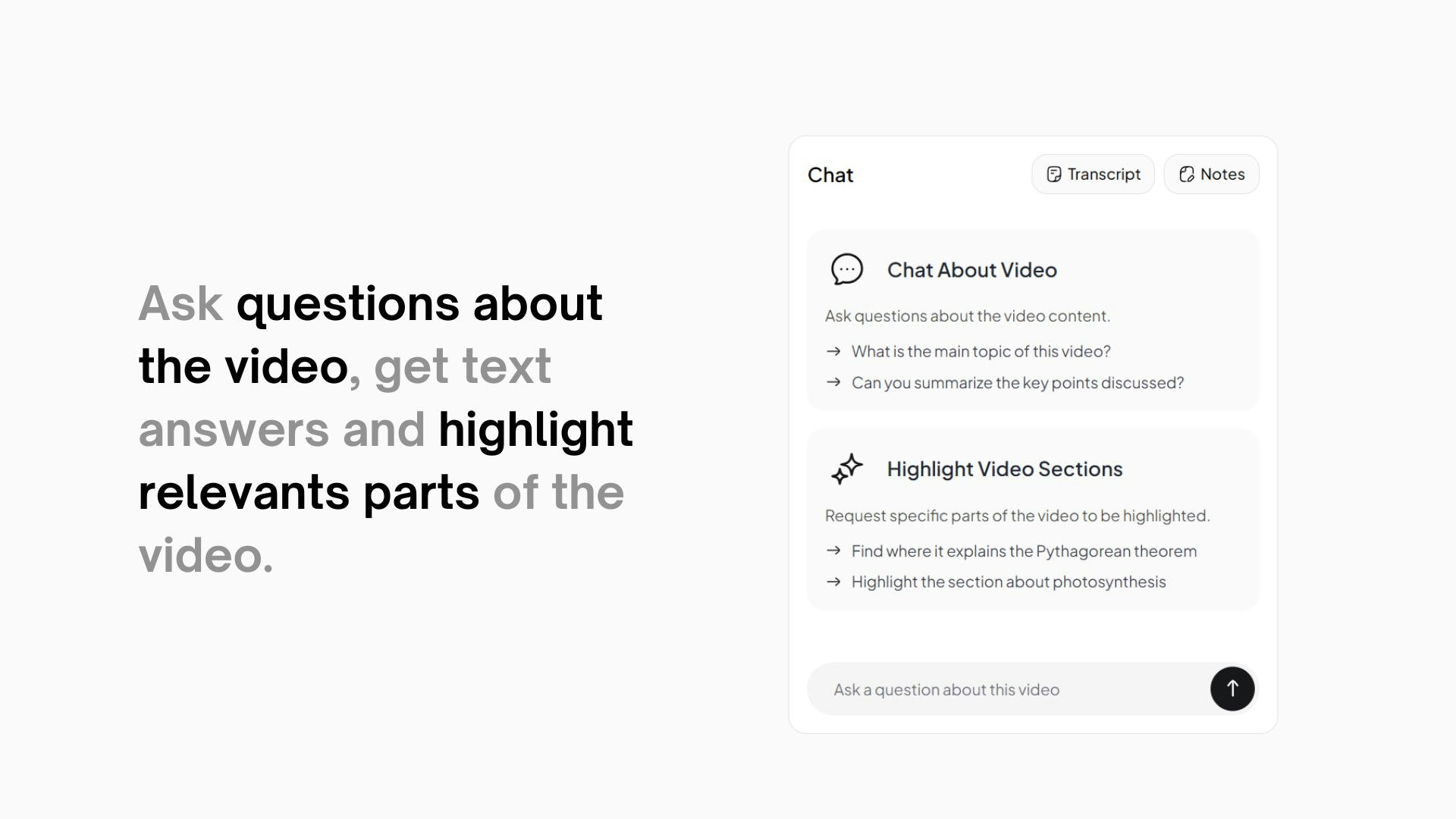Click arrow beside Pythagorean theorem suggestion
The width and height of the screenshot is (1456, 819).
point(833,551)
